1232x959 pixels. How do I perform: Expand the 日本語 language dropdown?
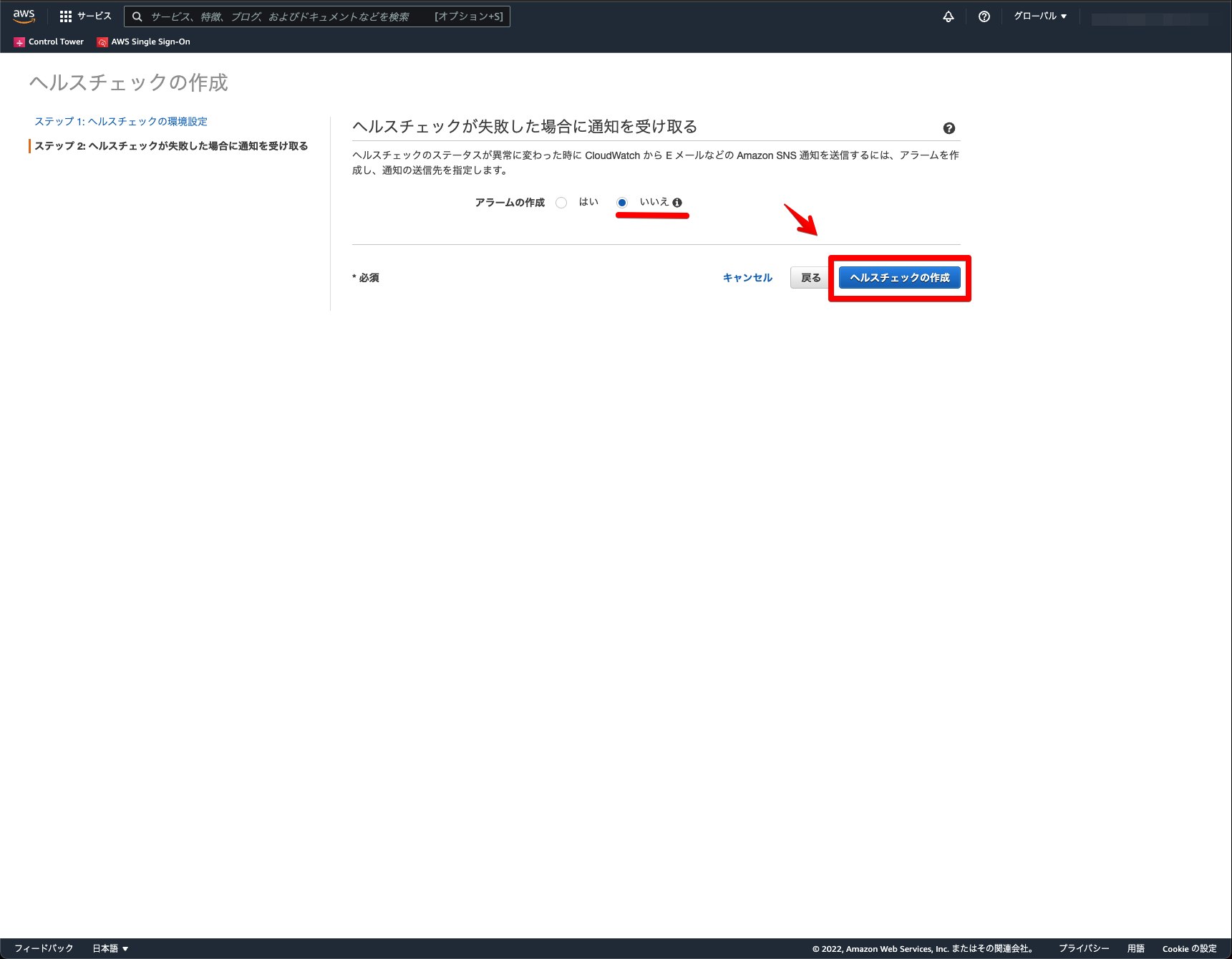[110, 948]
